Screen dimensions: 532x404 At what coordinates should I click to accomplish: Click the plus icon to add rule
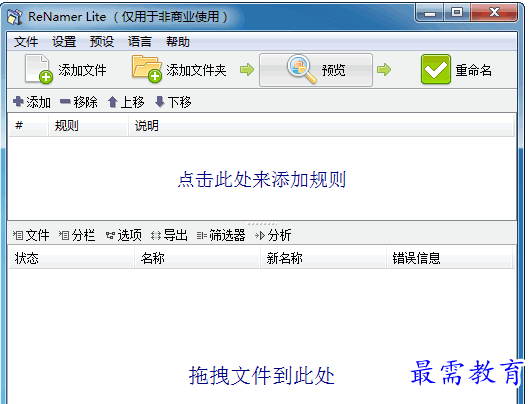pyautogui.click(x=18, y=101)
